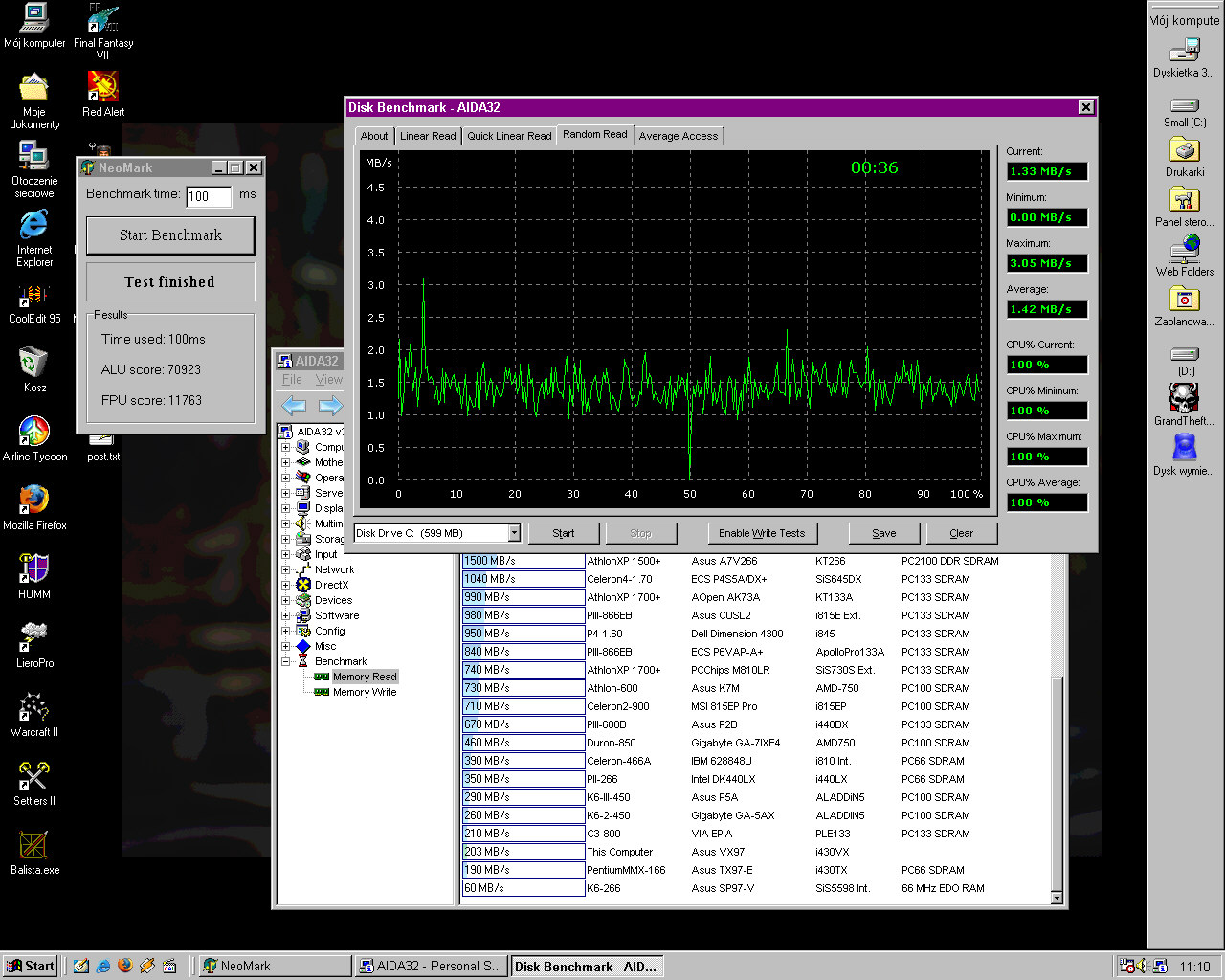Image resolution: width=1225 pixels, height=980 pixels.
Task: Click the 1500 MB/s AthlonXP 1500+ result bar
Action: 523,561
